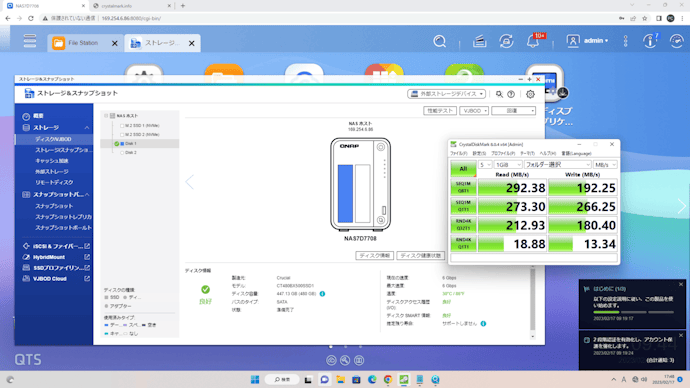
Task: Collapse the スナップショットバ... sidebar section
Action: [x=87, y=194]
